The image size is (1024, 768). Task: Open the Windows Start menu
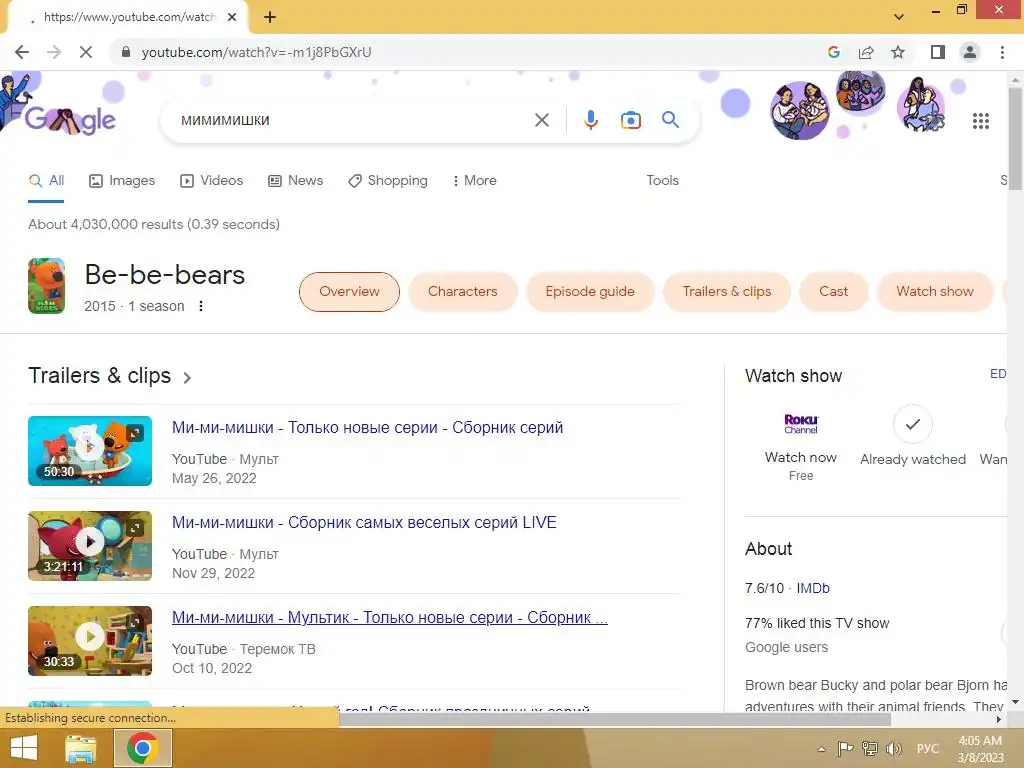24,748
